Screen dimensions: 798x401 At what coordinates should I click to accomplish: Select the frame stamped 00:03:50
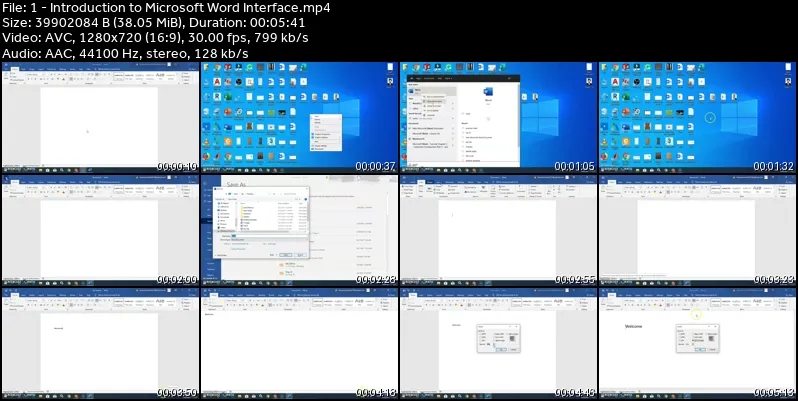(x=100, y=343)
